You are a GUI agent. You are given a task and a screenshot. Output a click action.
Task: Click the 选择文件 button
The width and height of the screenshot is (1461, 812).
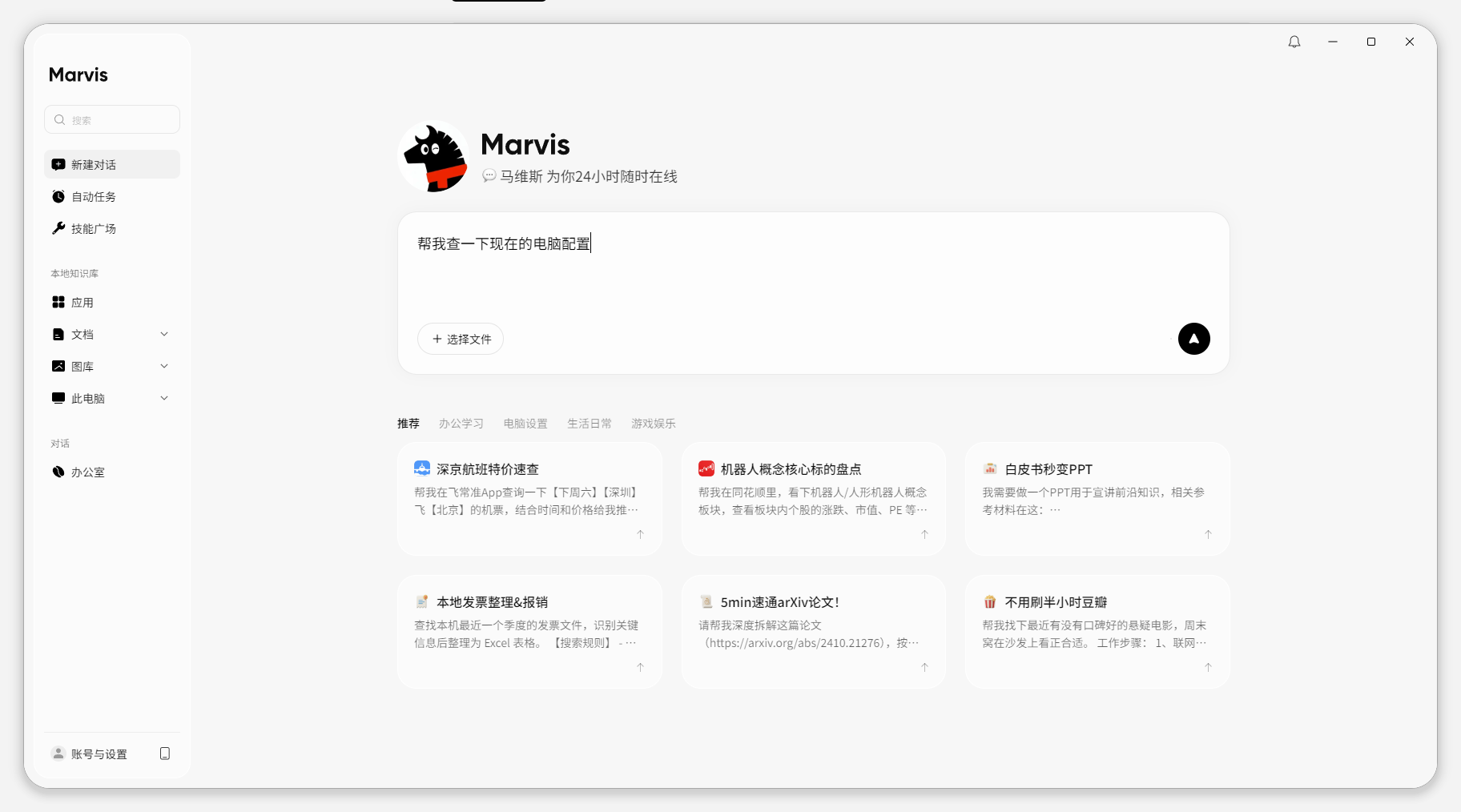click(x=461, y=339)
